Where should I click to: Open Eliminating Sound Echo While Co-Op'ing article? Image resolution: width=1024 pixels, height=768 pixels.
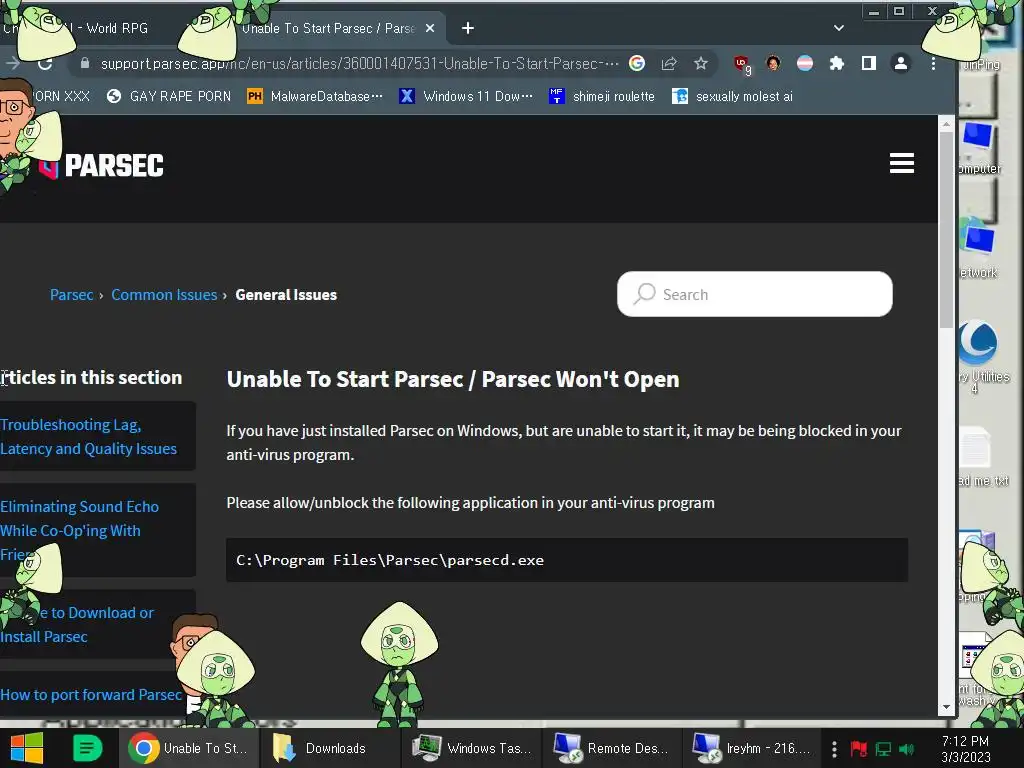click(x=80, y=530)
